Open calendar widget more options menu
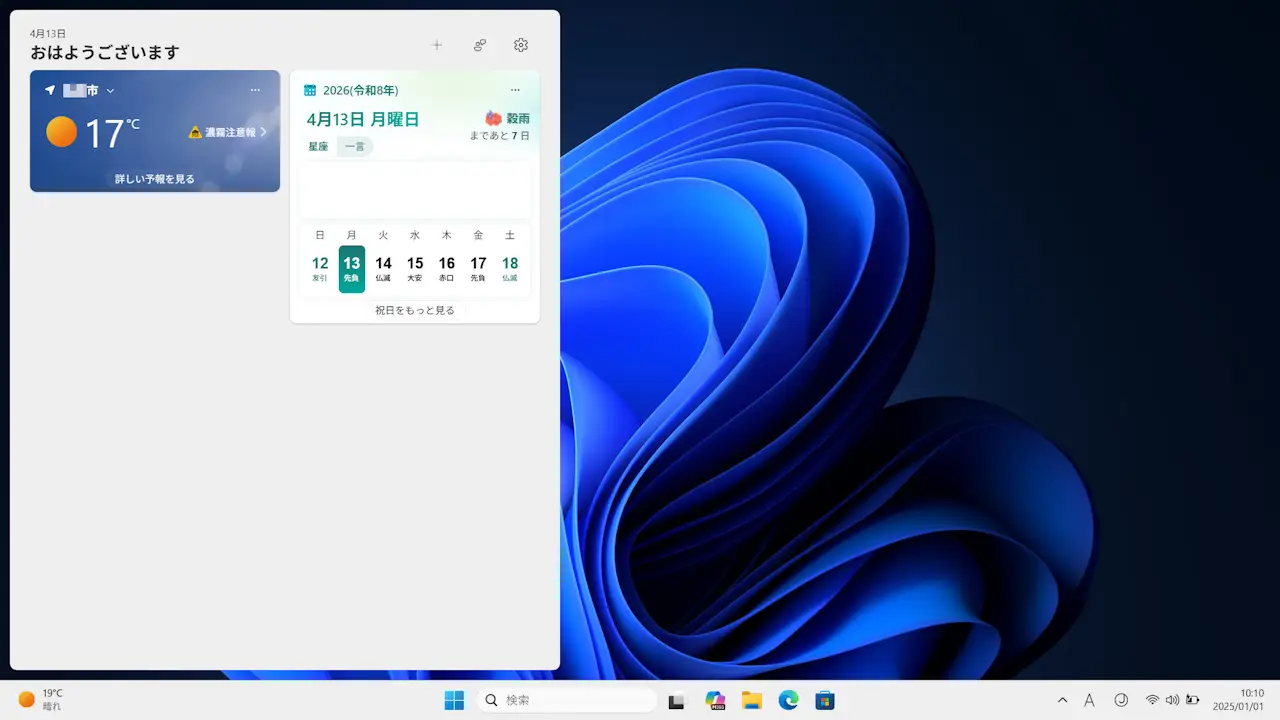This screenshot has height=720, width=1280. tap(515, 90)
